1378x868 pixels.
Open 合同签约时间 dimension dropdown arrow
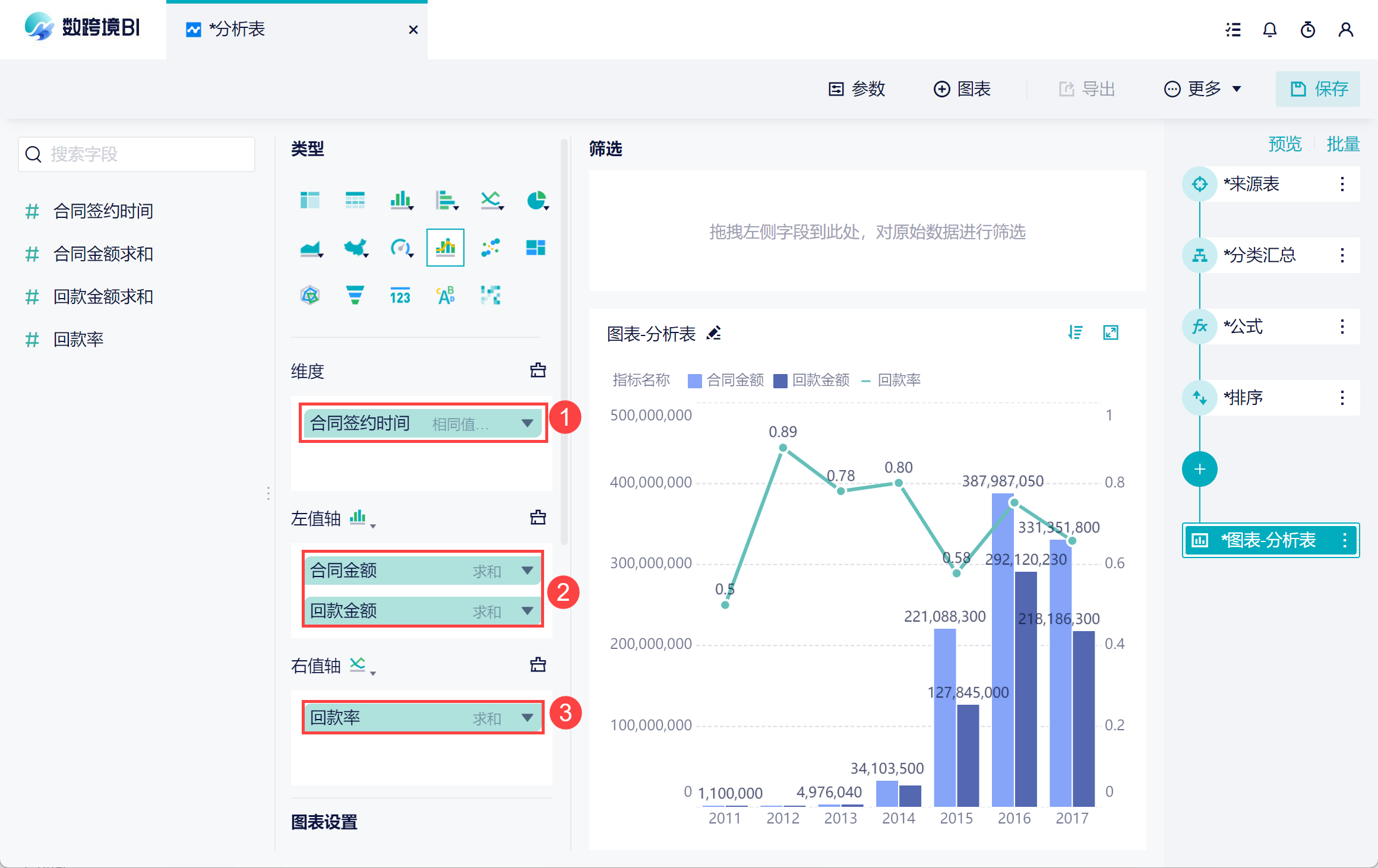click(527, 423)
